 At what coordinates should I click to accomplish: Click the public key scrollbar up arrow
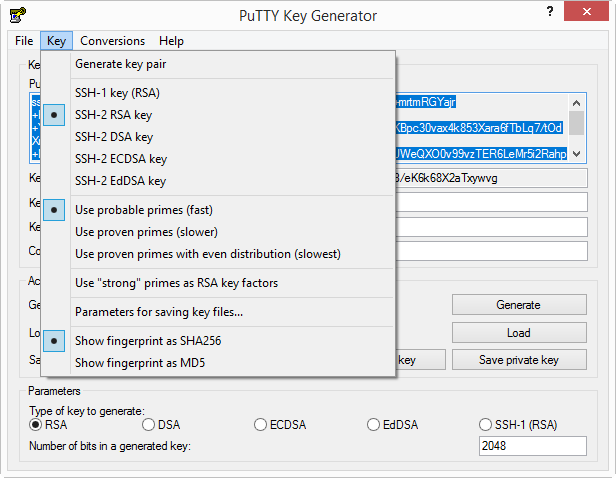pos(576,103)
